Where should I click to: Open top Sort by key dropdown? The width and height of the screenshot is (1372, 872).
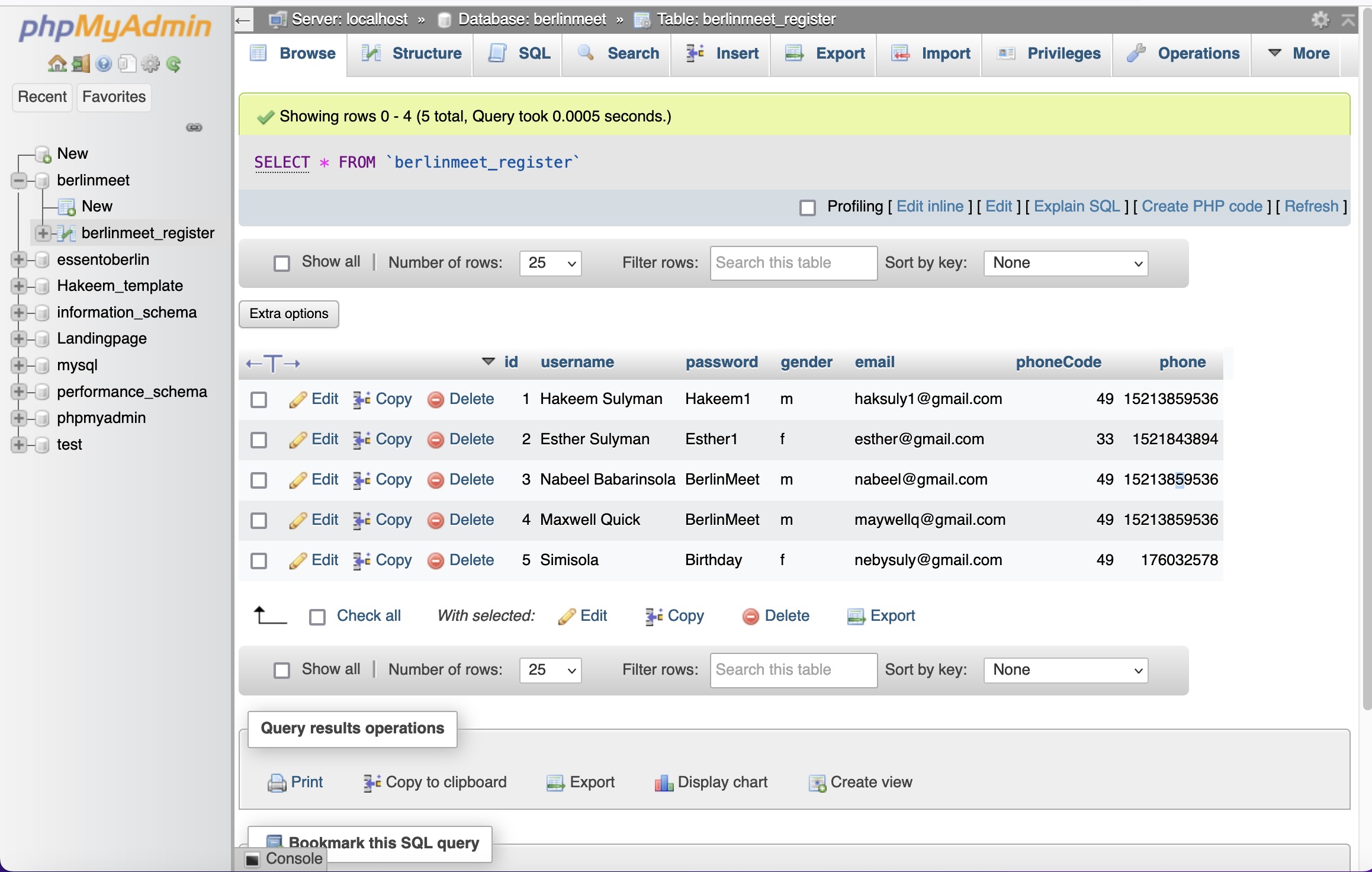coord(1066,263)
